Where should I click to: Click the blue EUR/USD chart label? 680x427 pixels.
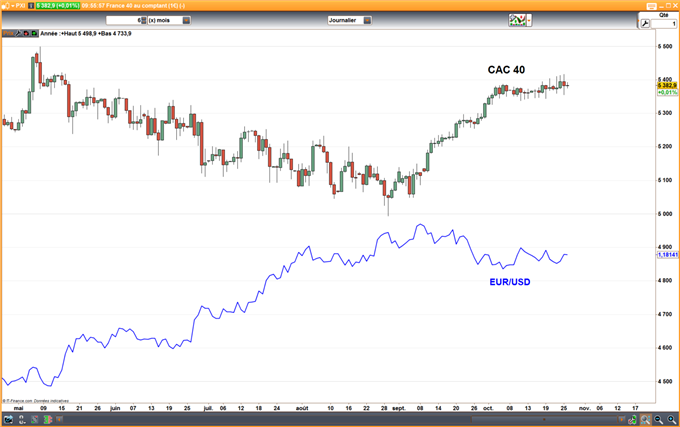(510, 282)
